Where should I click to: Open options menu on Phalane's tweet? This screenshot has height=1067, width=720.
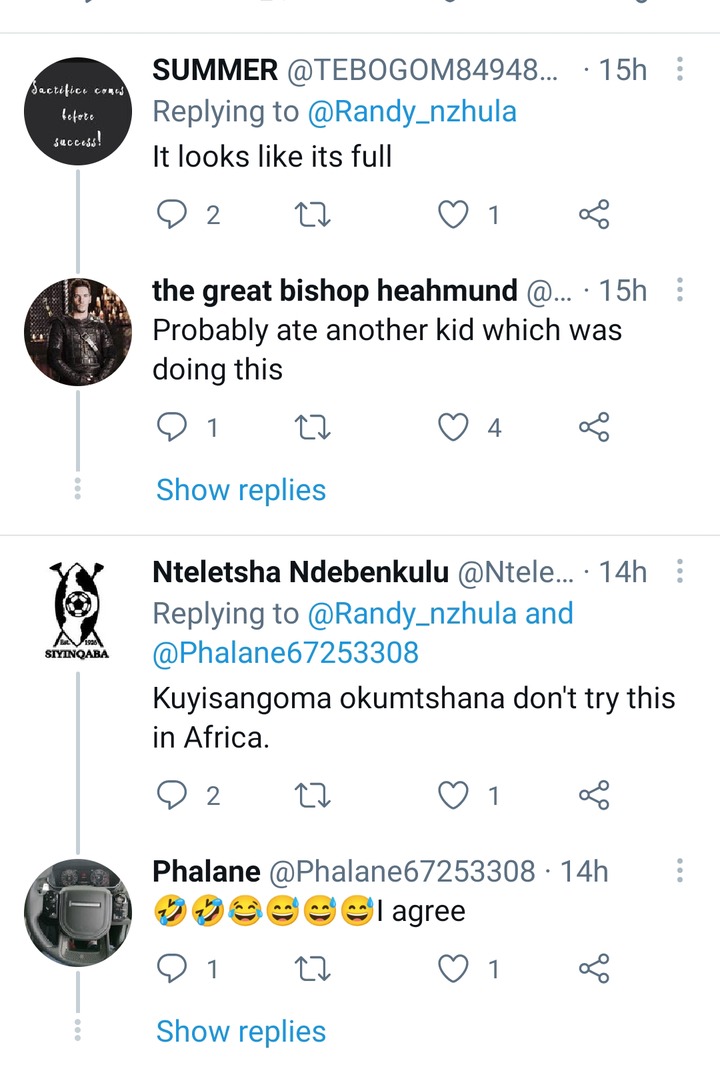(x=679, y=870)
